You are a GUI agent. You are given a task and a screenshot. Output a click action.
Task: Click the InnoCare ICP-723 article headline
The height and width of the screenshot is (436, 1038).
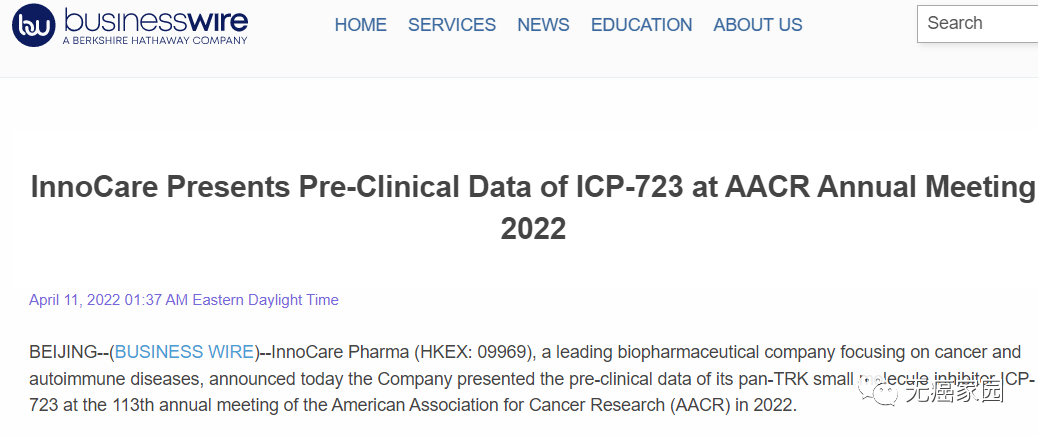pos(533,187)
